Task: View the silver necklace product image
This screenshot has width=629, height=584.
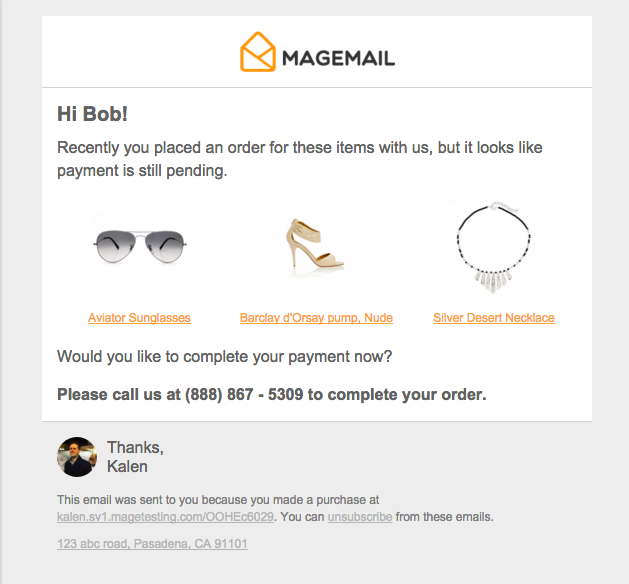Action: coord(494,246)
